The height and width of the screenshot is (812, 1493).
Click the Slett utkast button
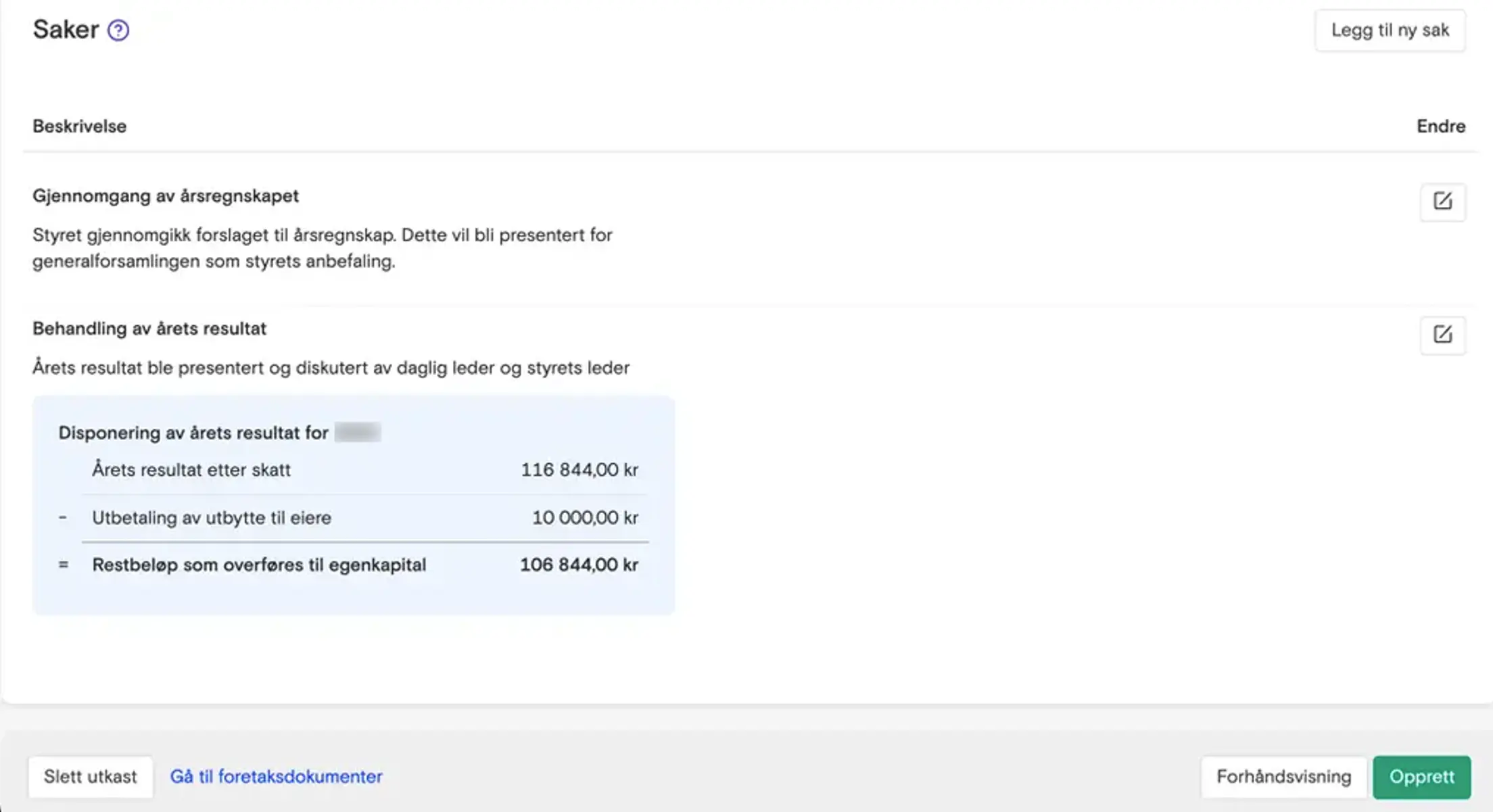click(x=90, y=777)
